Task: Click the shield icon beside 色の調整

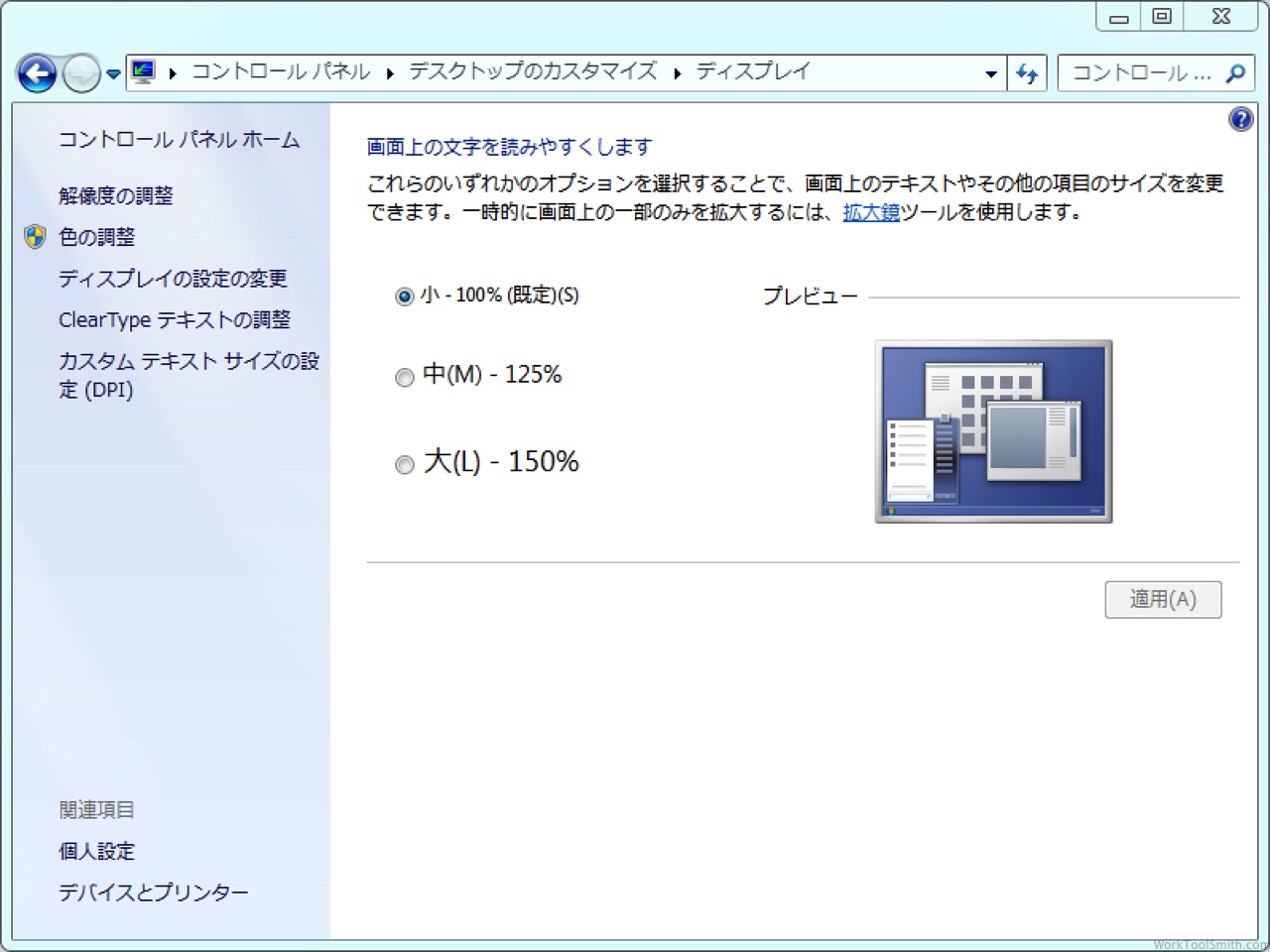Action: pos(35,236)
